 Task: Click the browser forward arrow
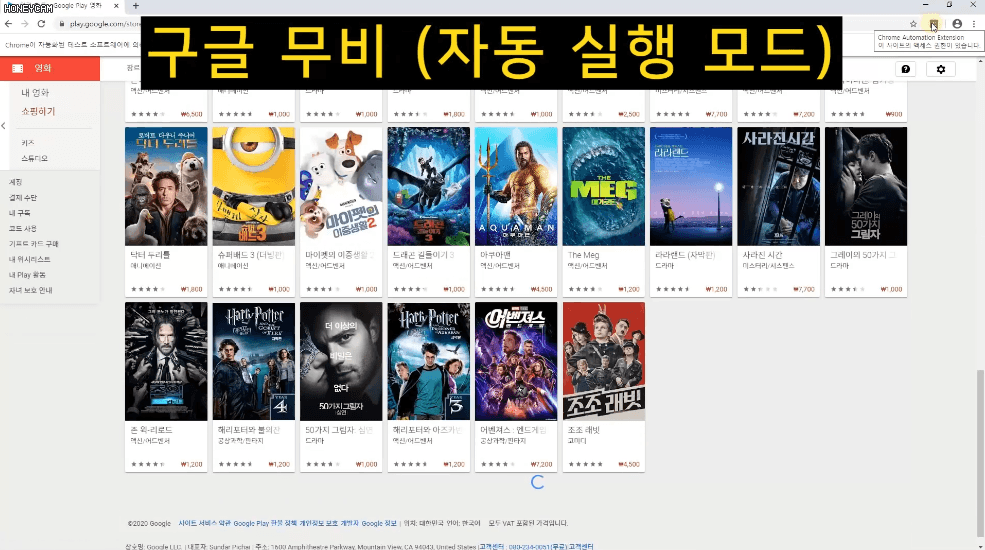(24, 24)
